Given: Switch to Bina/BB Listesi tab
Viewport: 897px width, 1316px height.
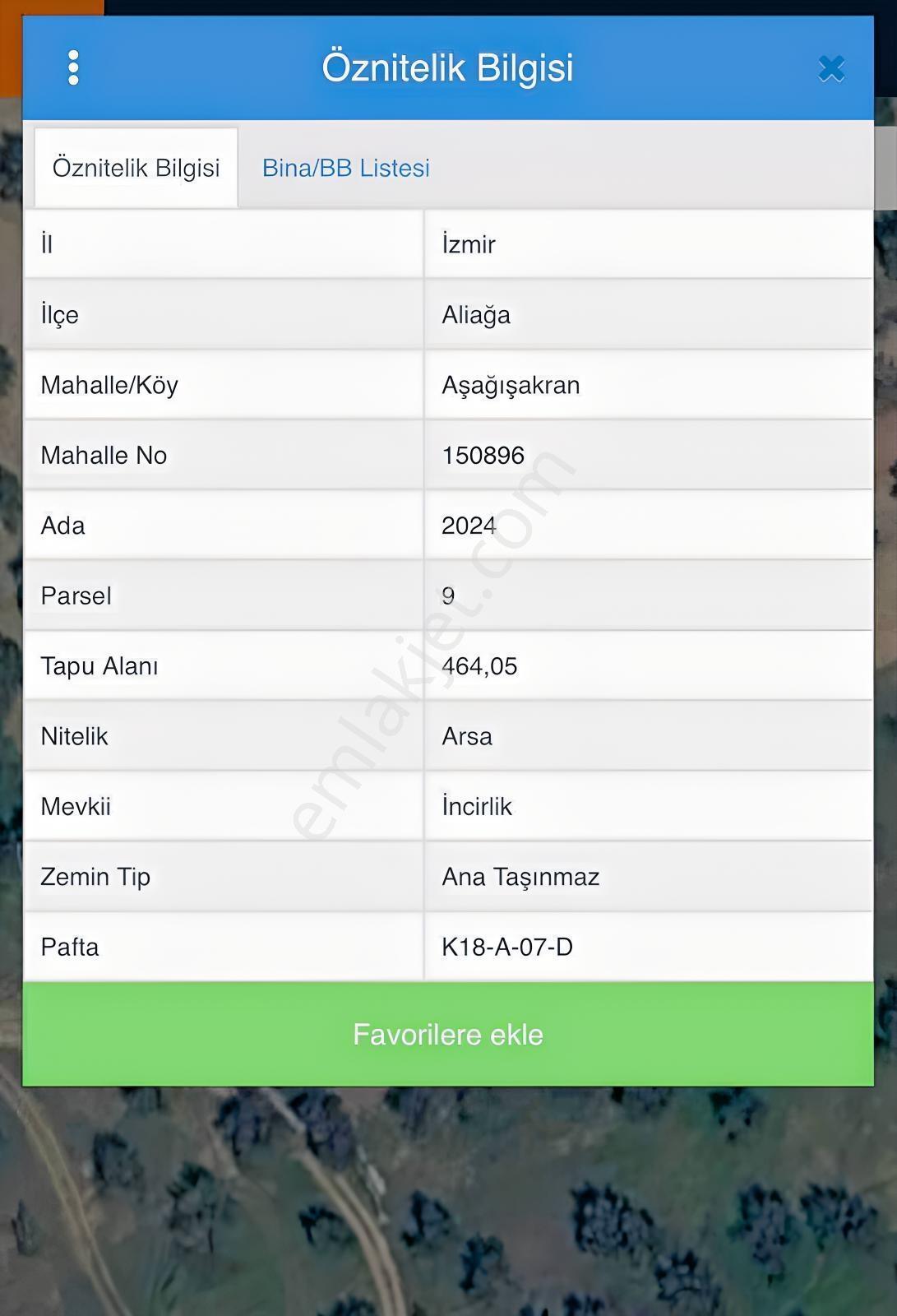Looking at the screenshot, I should coord(346,168).
